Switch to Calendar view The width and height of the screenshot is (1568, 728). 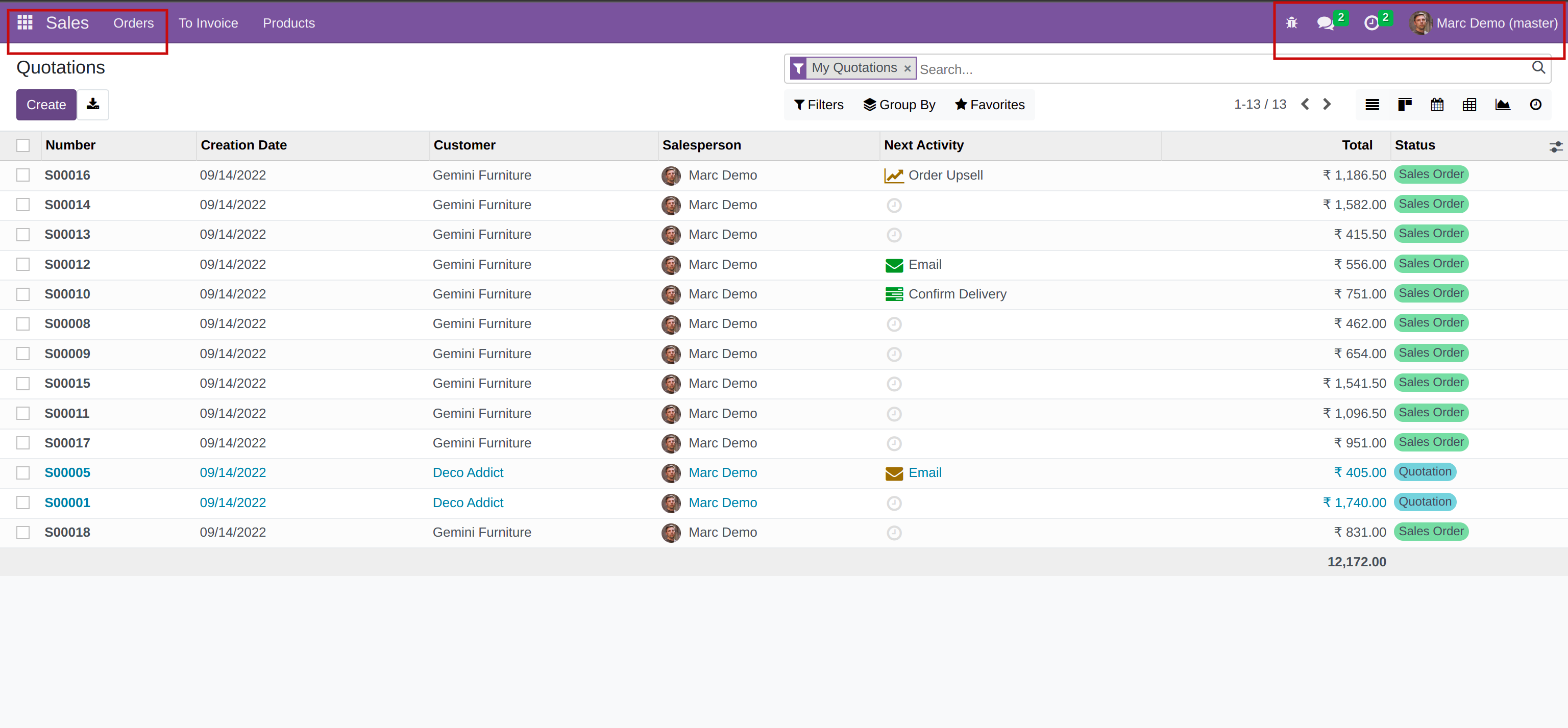point(1437,105)
